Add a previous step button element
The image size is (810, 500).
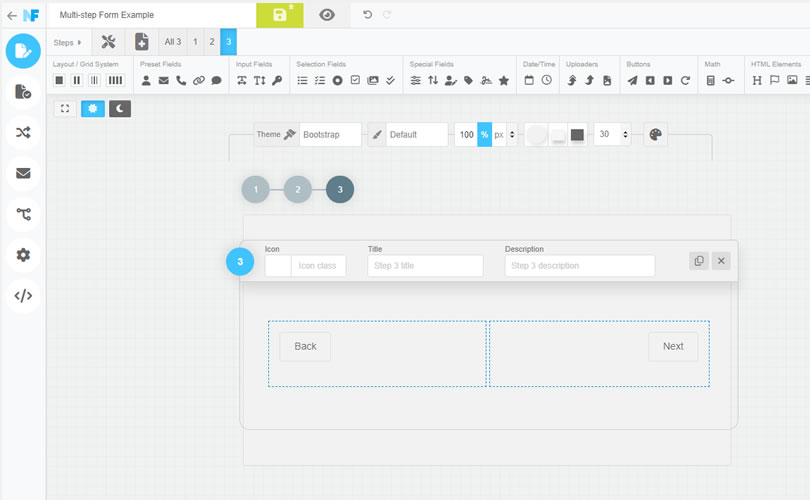click(x=650, y=80)
